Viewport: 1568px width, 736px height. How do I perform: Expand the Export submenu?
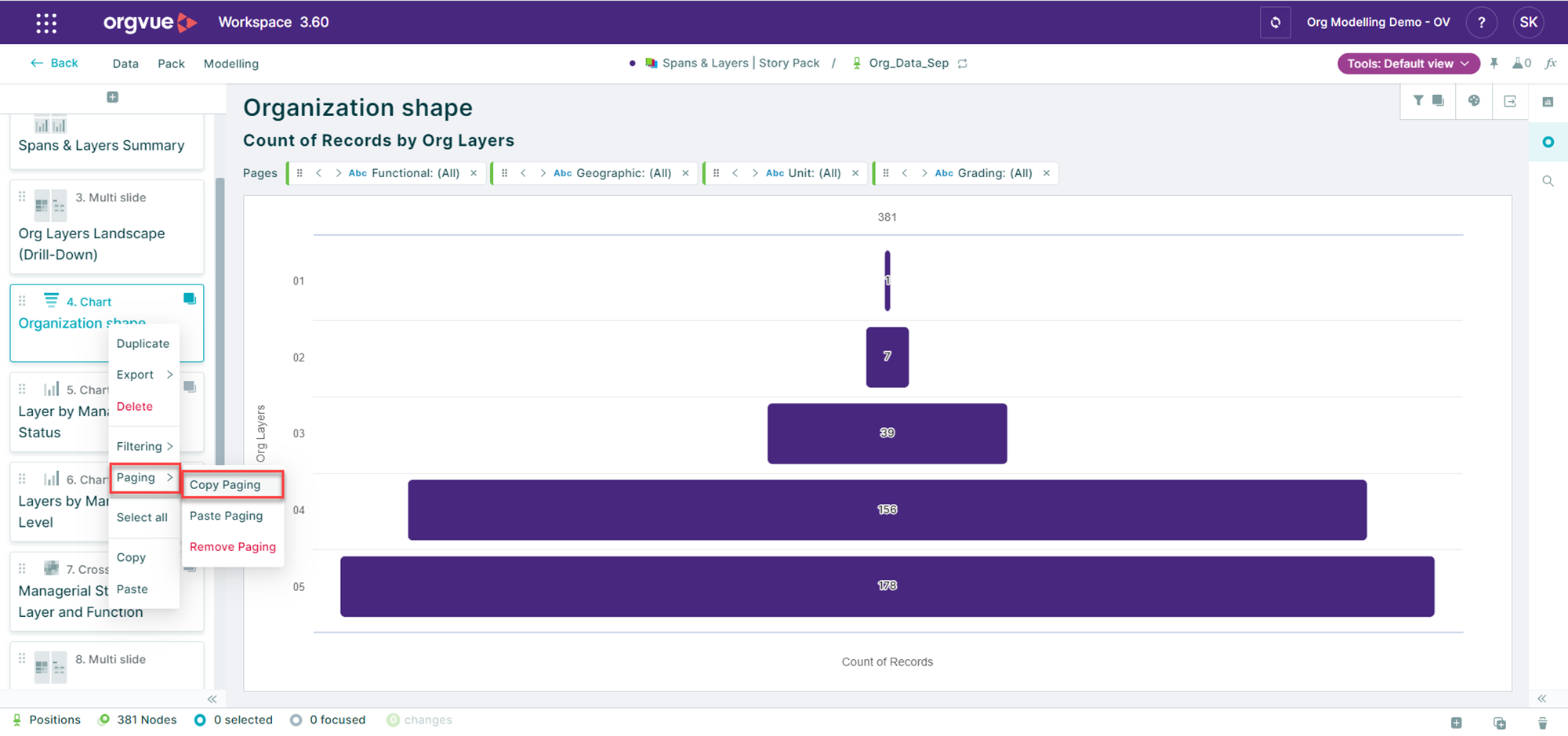coord(144,375)
